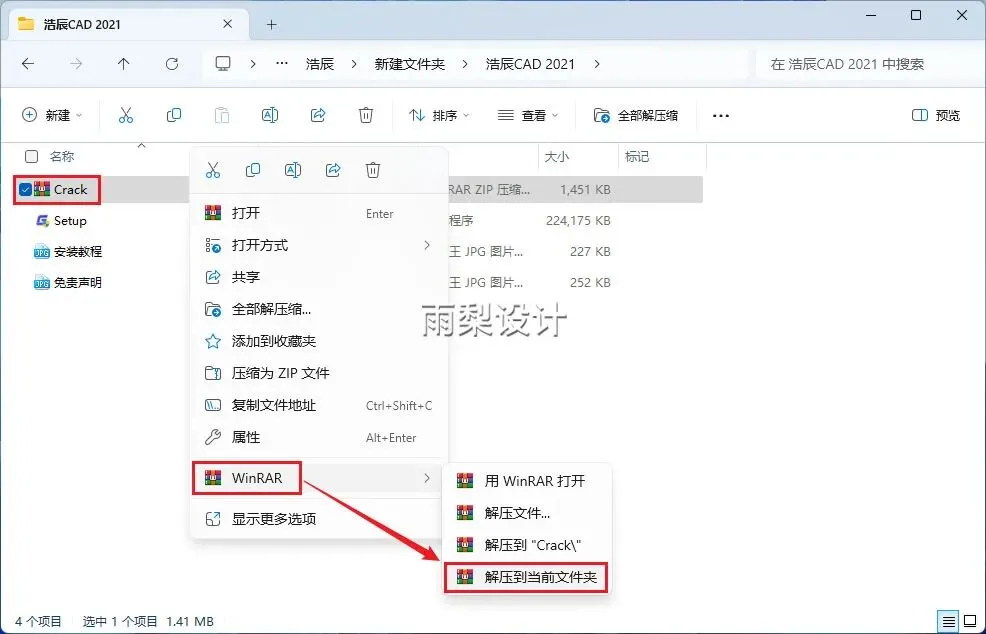Image resolution: width=986 pixels, height=634 pixels.
Task: Click the Copy icon in the context menu
Action: click(x=253, y=170)
